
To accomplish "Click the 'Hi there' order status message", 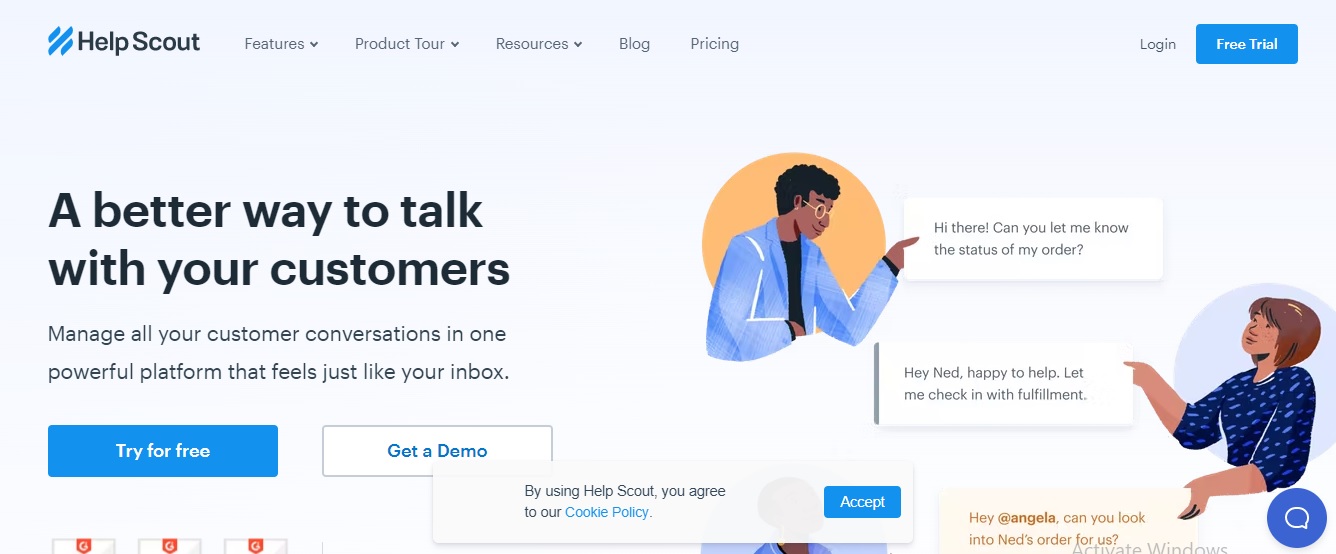I will click(1033, 239).
